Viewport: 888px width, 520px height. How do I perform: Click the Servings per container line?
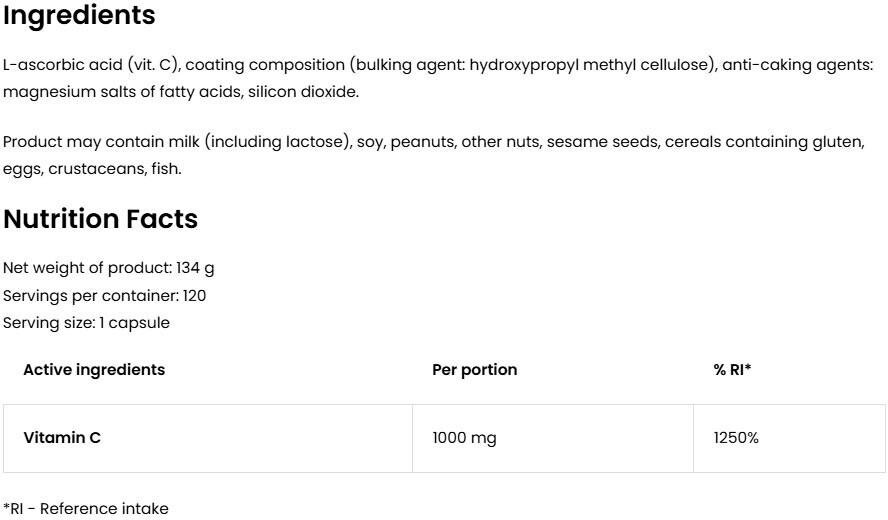105,295
